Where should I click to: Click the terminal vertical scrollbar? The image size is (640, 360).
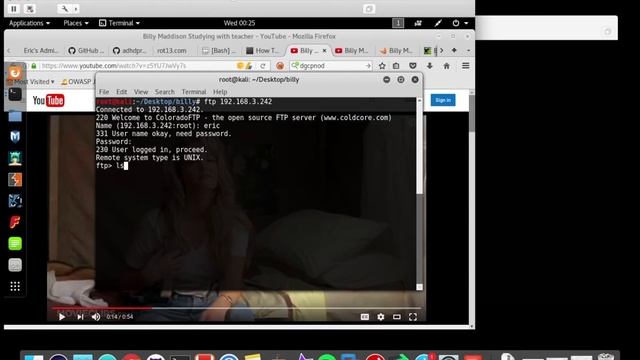click(x=419, y=194)
